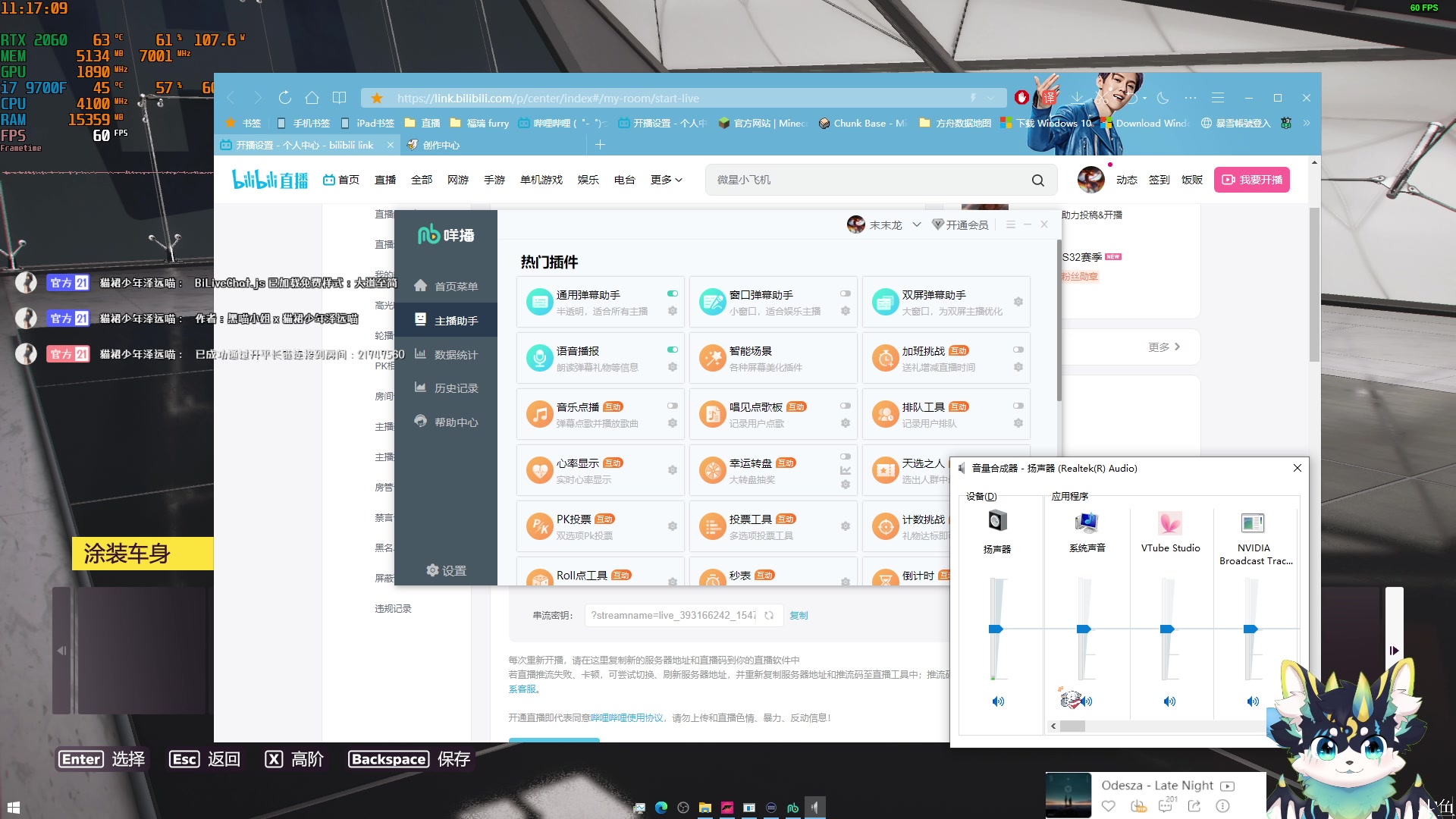Click the 扬声器 audio mixer icon
This screenshot has width=1456, height=819.
[998, 520]
